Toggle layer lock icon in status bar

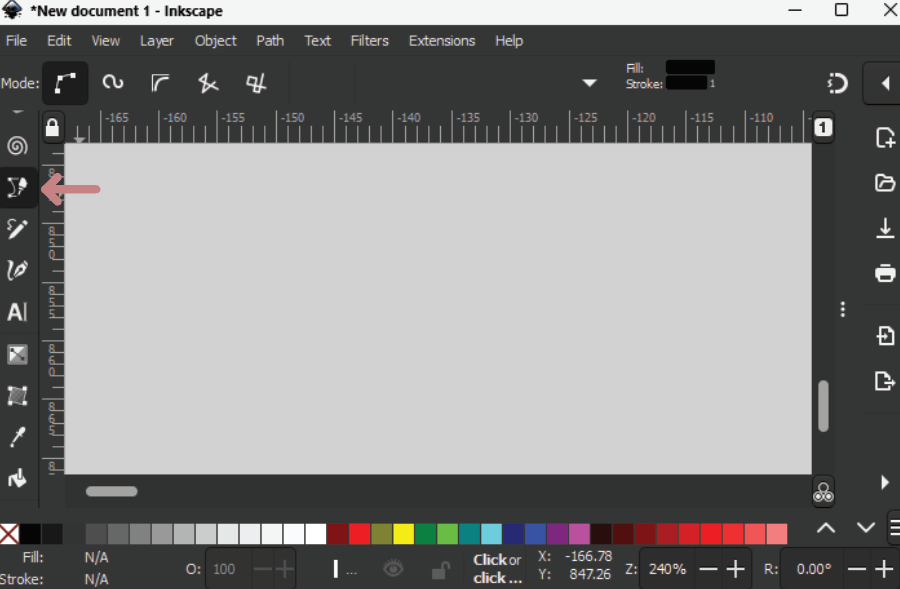click(439, 570)
